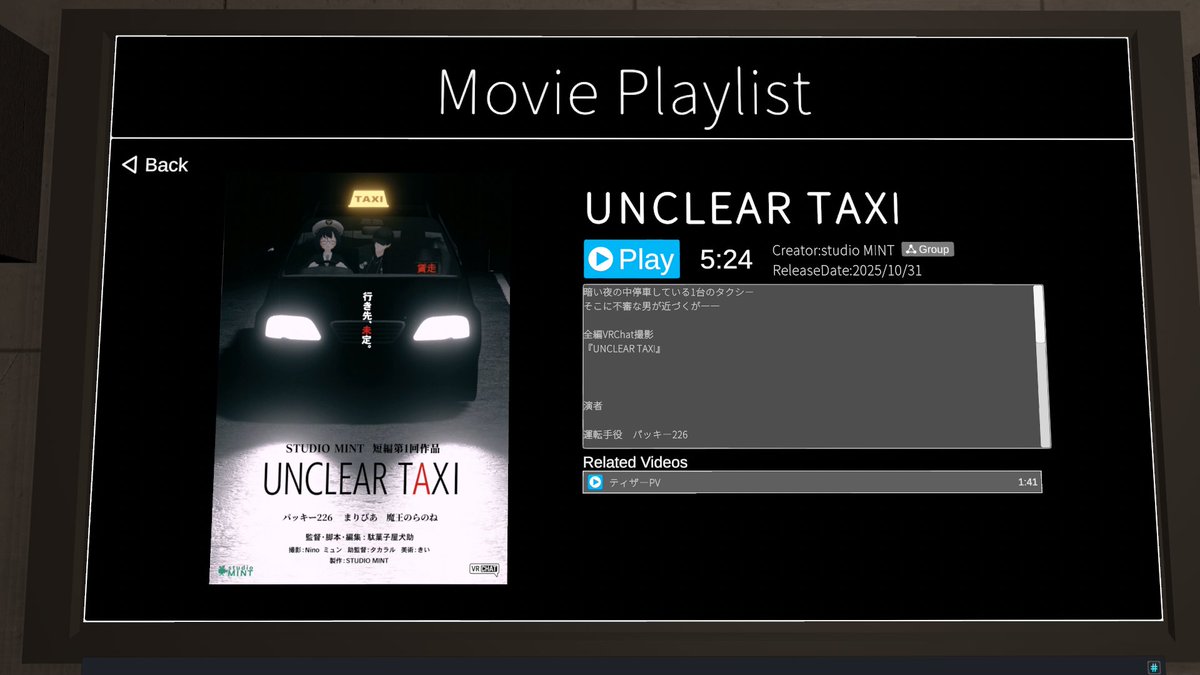Click the そこに不審な男が近づく description line
This screenshot has height=675, width=1200.
[651, 306]
